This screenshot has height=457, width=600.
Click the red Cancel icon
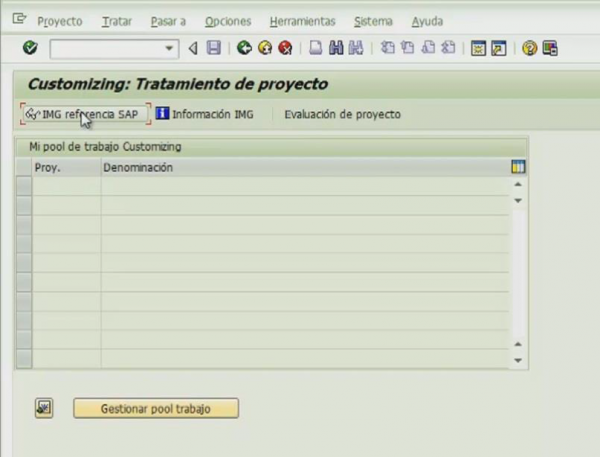pyautogui.click(x=285, y=48)
